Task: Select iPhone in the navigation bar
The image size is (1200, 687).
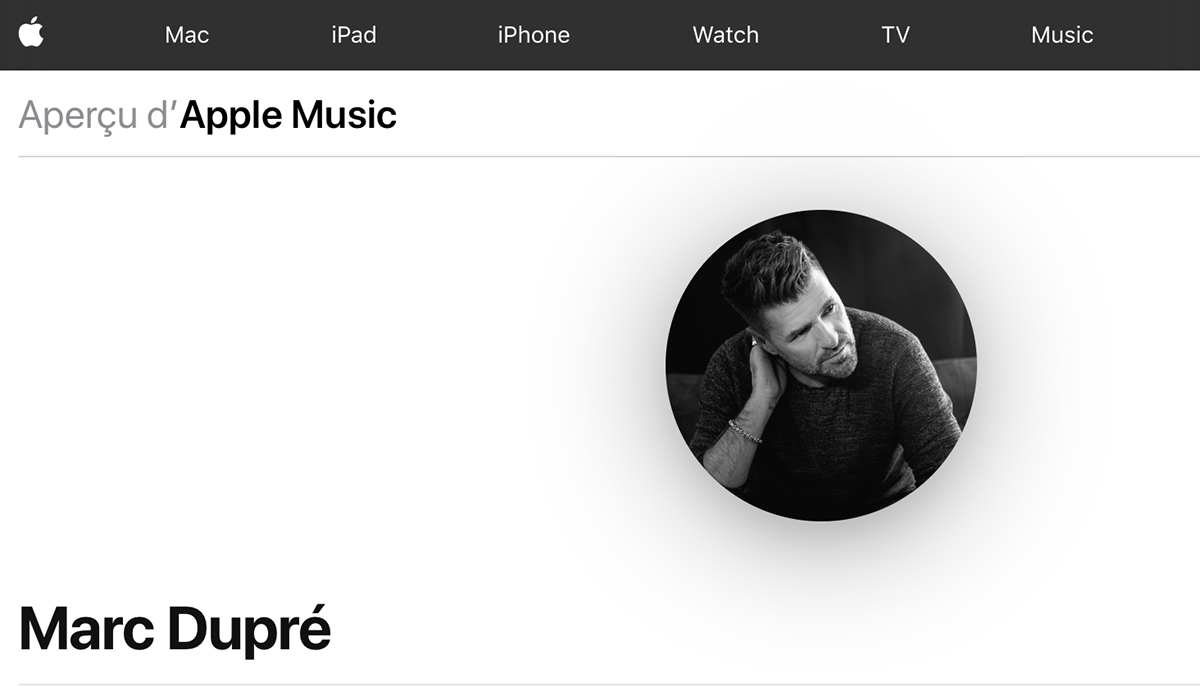Action: pos(534,35)
